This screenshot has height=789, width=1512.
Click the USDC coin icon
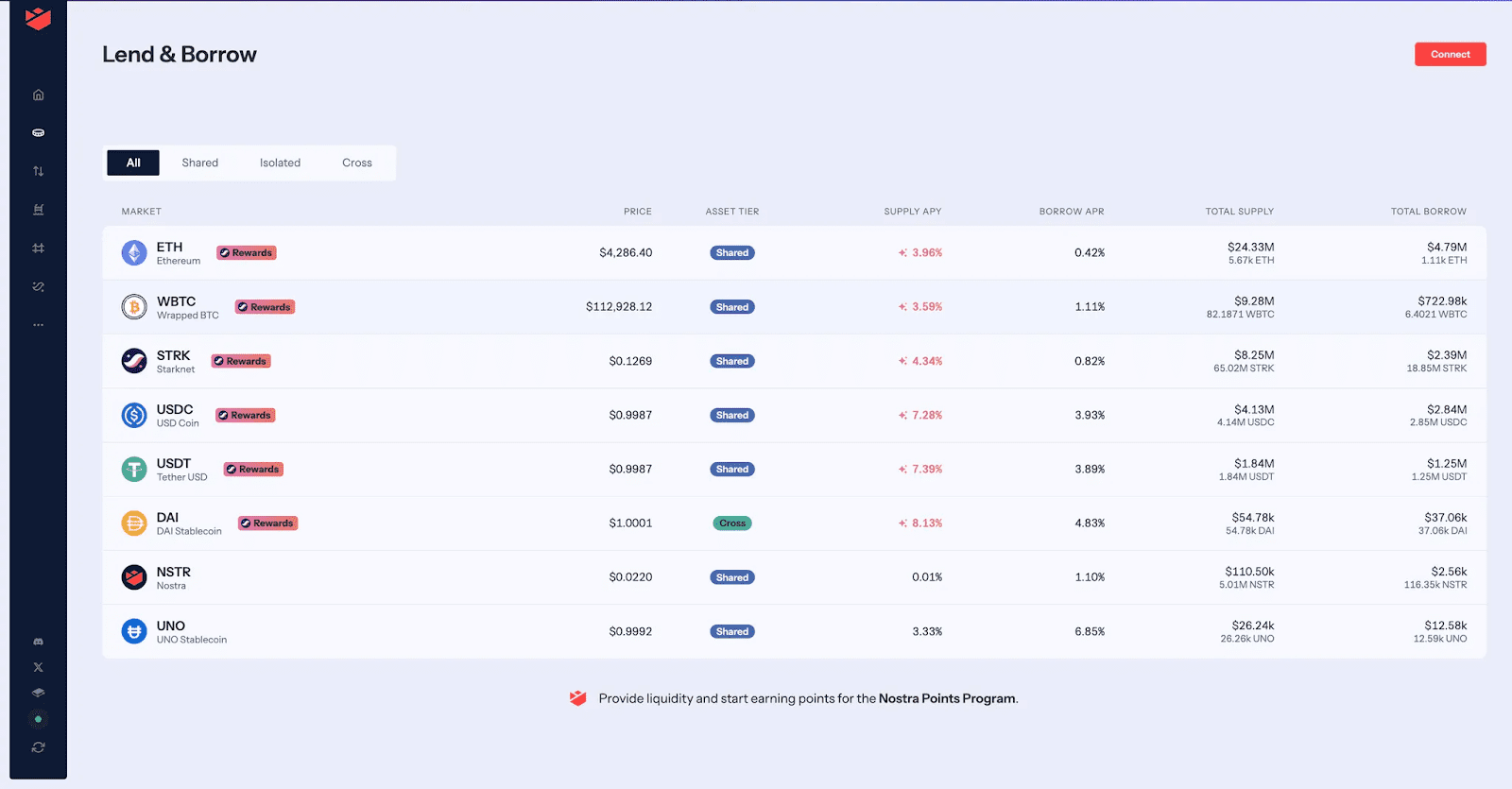[x=134, y=415]
